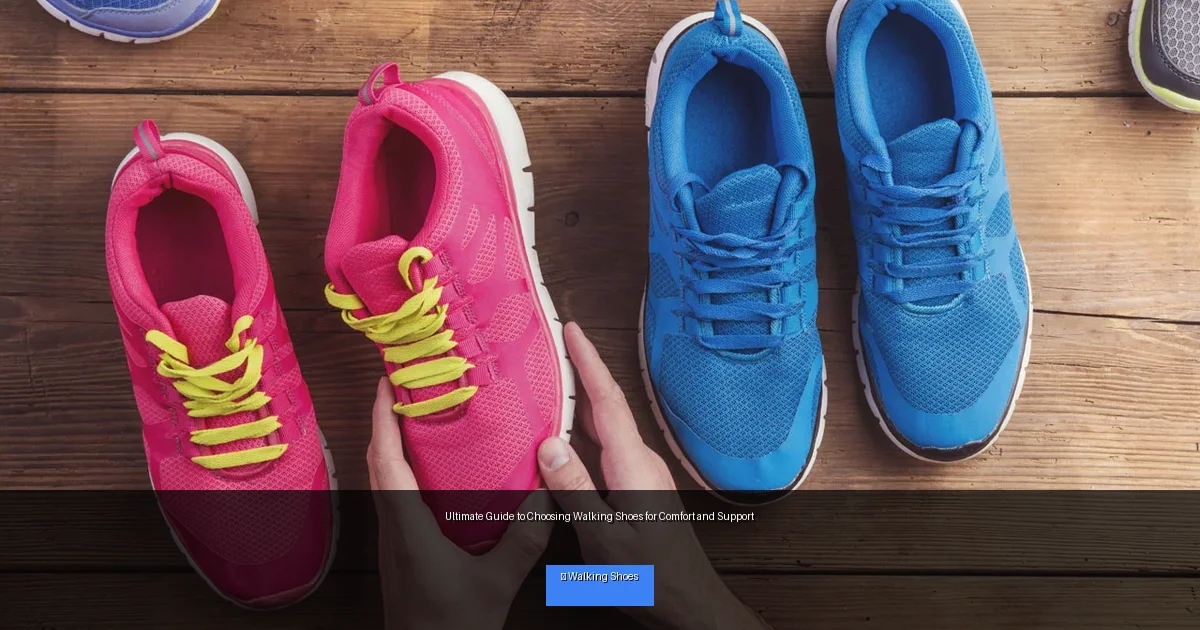Open the article via its title link

[x=600, y=516]
